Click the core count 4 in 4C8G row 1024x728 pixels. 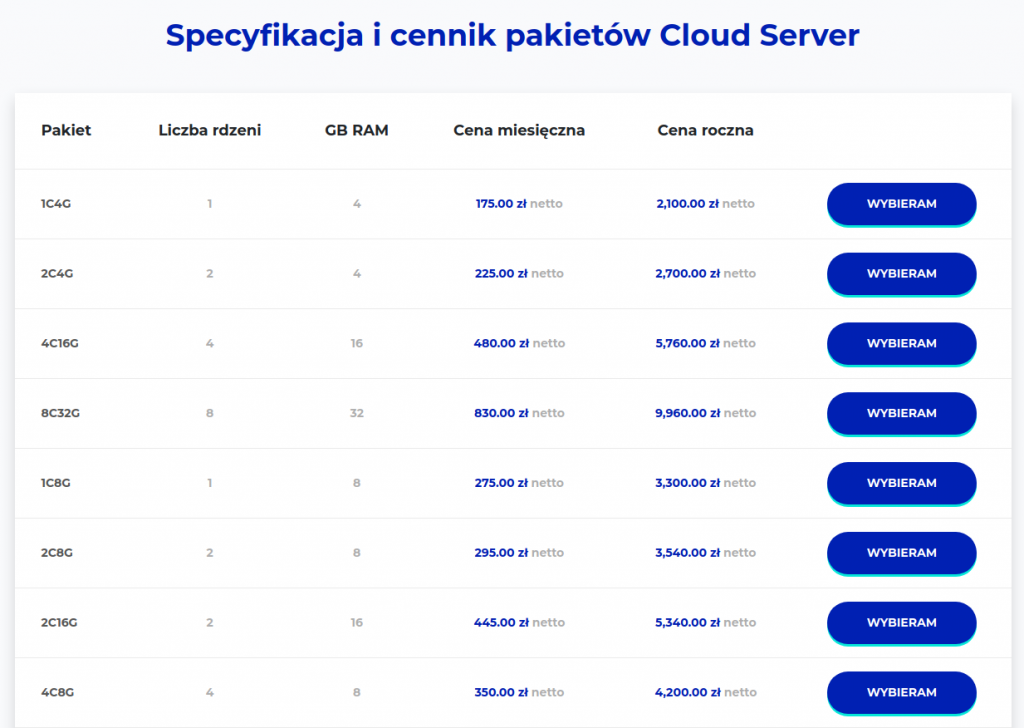coord(210,693)
